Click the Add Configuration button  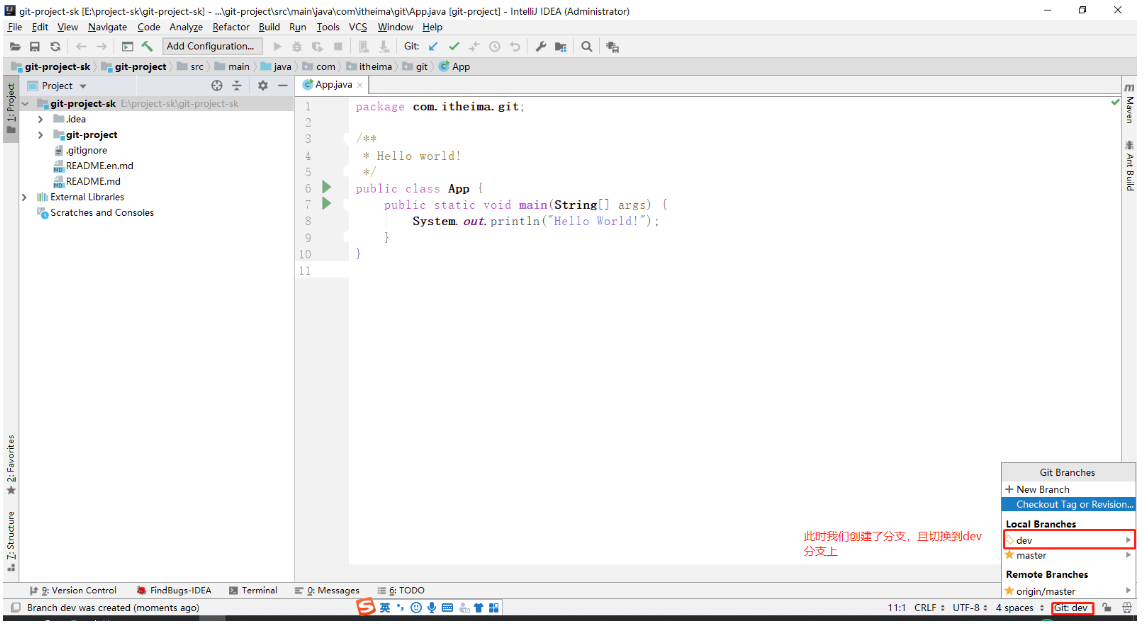click(210, 46)
